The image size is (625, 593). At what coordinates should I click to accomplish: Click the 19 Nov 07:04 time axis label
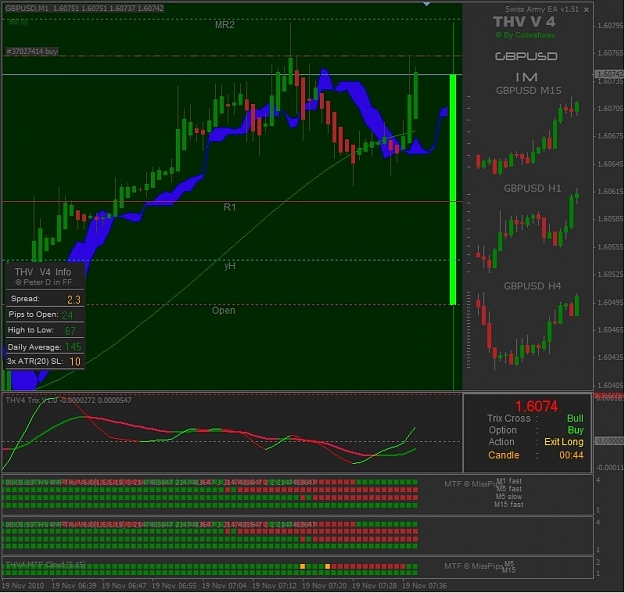click(x=224, y=586)
